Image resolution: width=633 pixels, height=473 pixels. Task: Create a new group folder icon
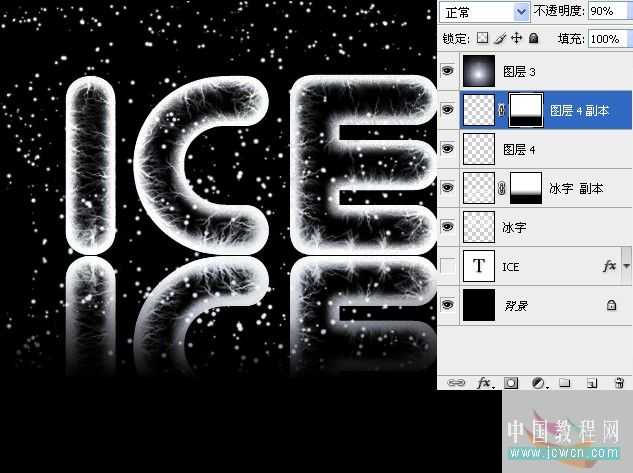point(564,383)
